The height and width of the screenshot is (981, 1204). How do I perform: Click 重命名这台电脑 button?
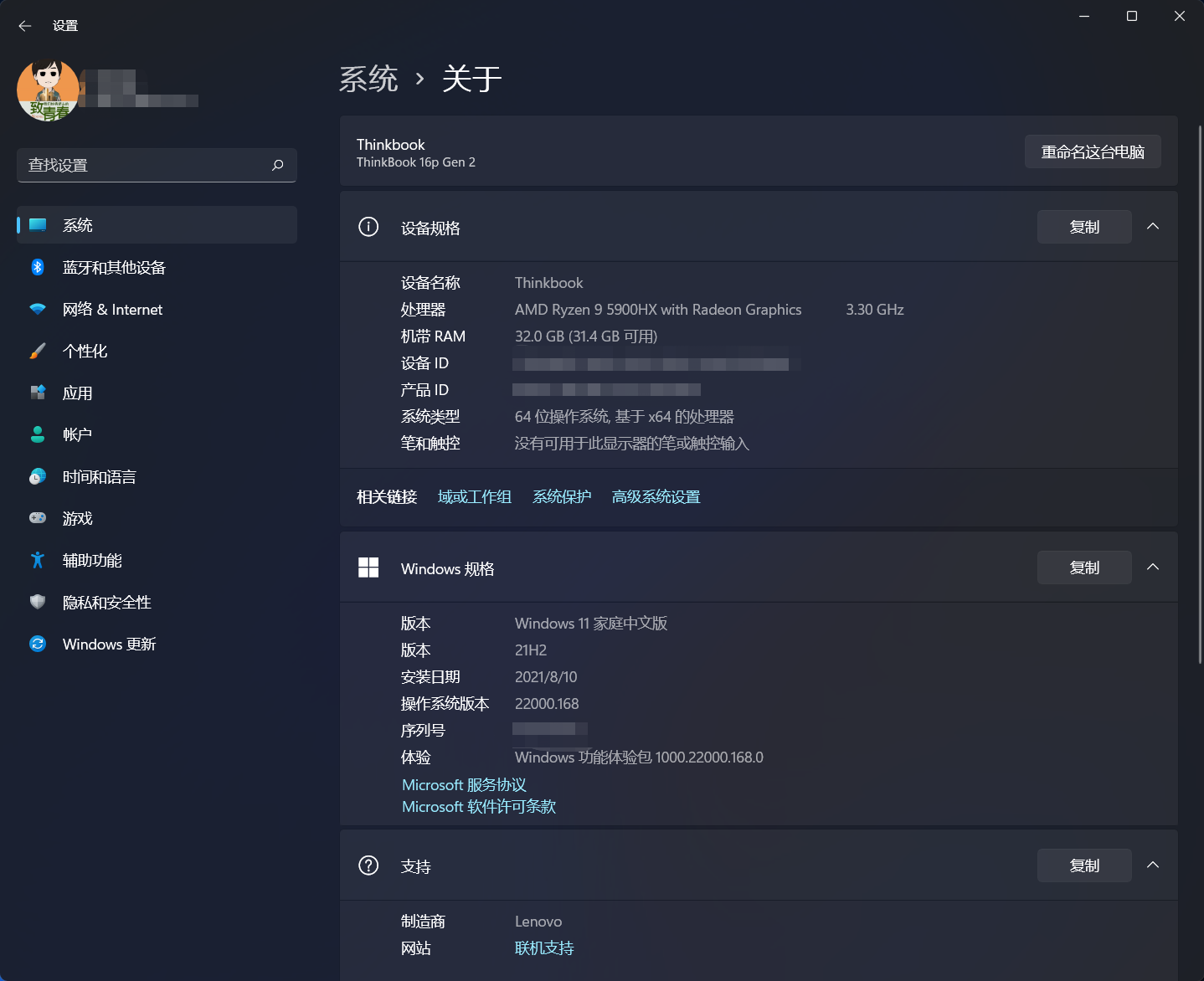[1093, 152]
